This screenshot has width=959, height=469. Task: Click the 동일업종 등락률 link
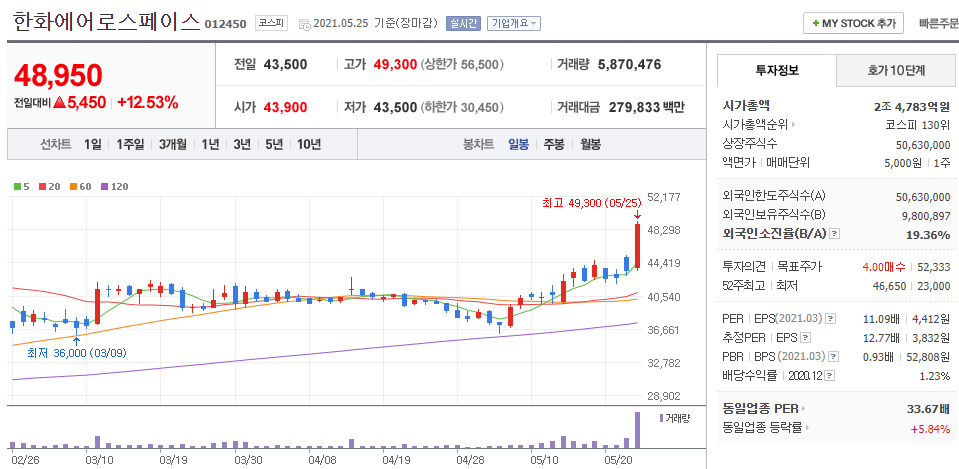(763, 428)
